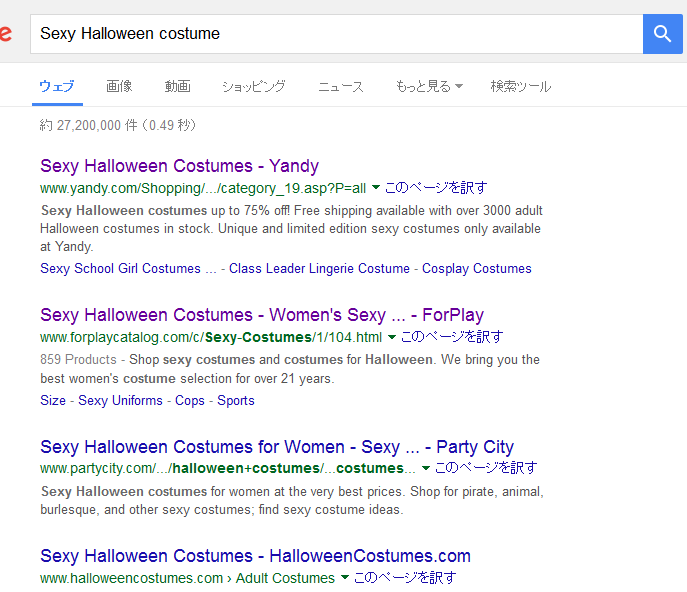Viewport: 687px width, 592px height.
Task: Switch to the 画像 tab
Action: tap(119, 86)
